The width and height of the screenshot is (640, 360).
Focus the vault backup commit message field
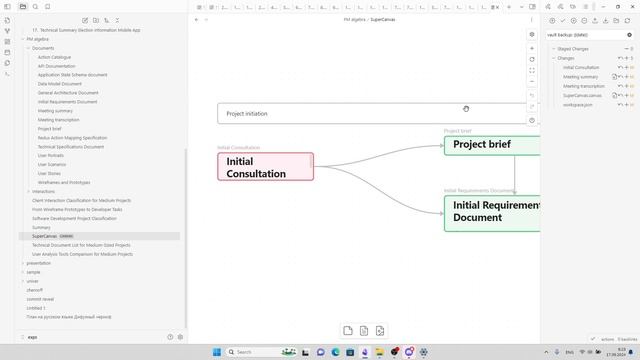pos(586,35)
